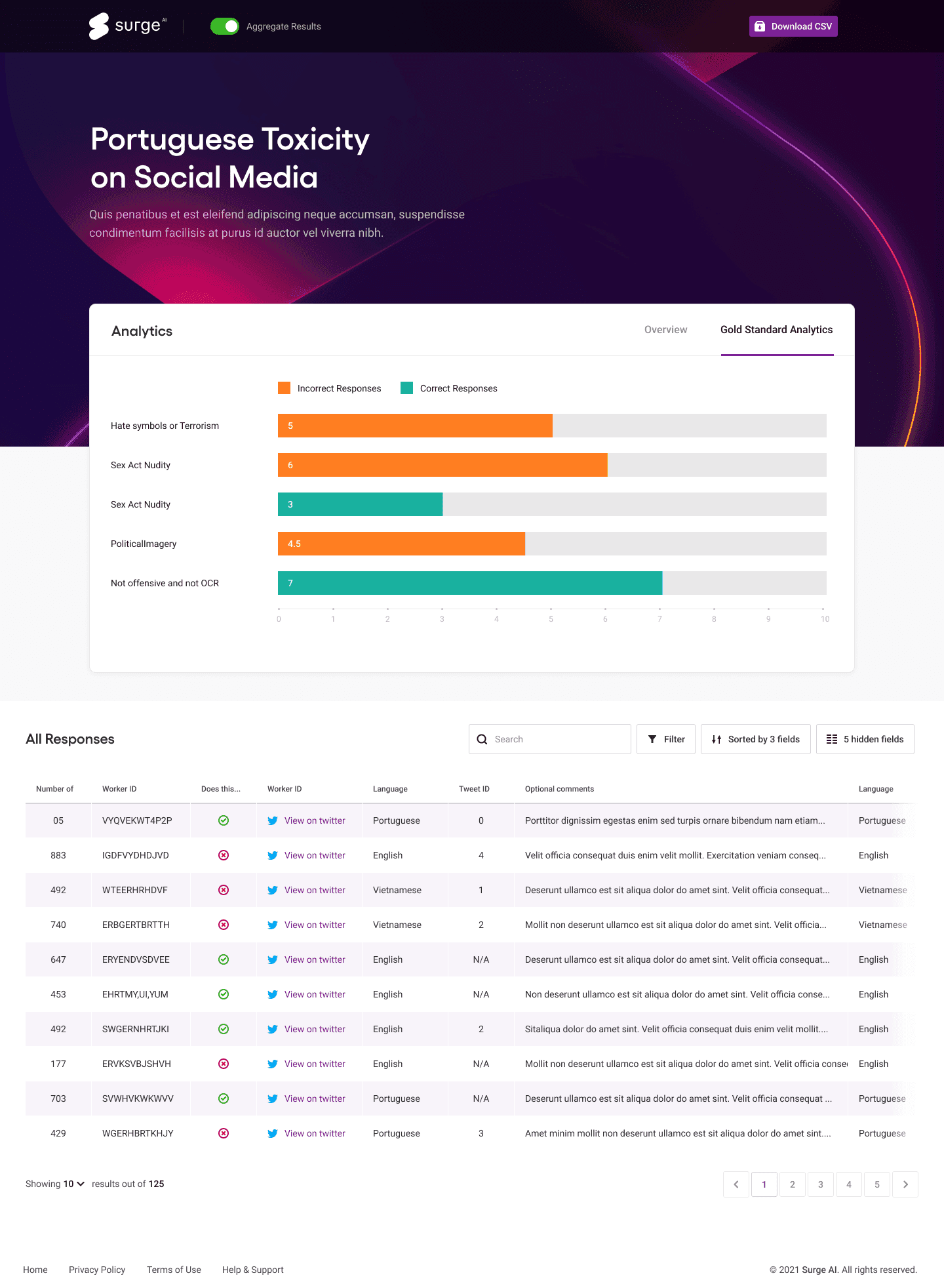
Task: Open View on twitter for ERYENDVSDVEE
Action: point(315,959)
